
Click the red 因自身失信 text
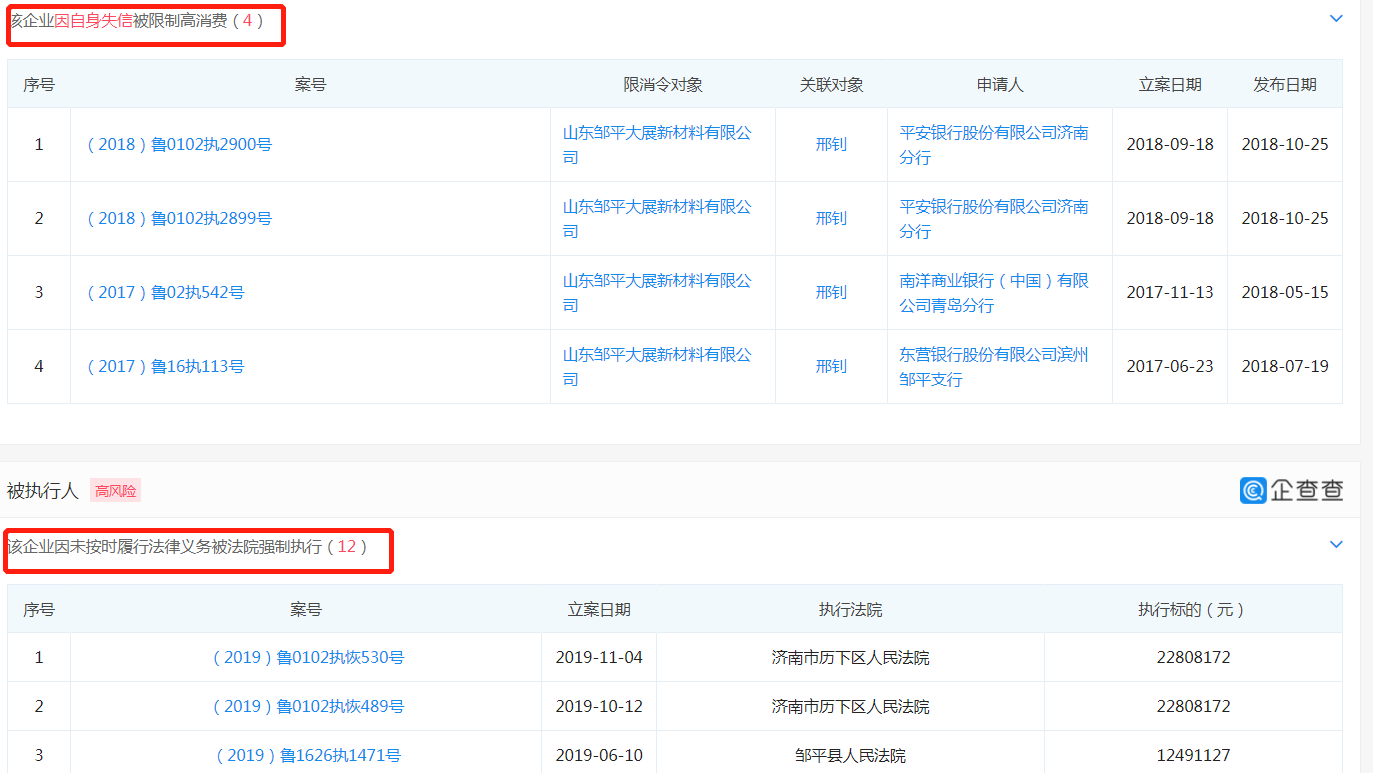pyautogui.click(x=100, y=20)
